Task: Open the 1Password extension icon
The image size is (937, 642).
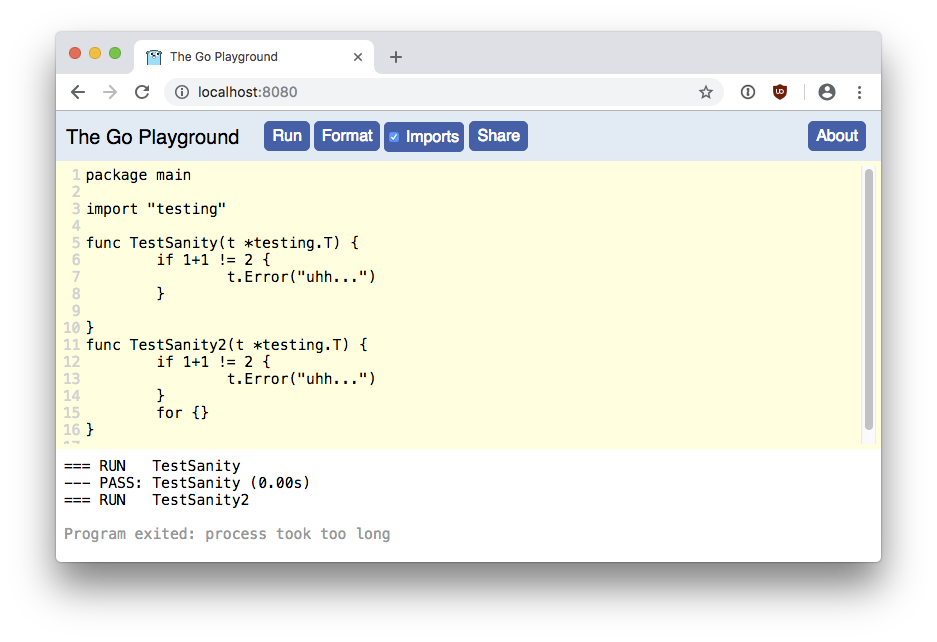Action: point(748,92)
